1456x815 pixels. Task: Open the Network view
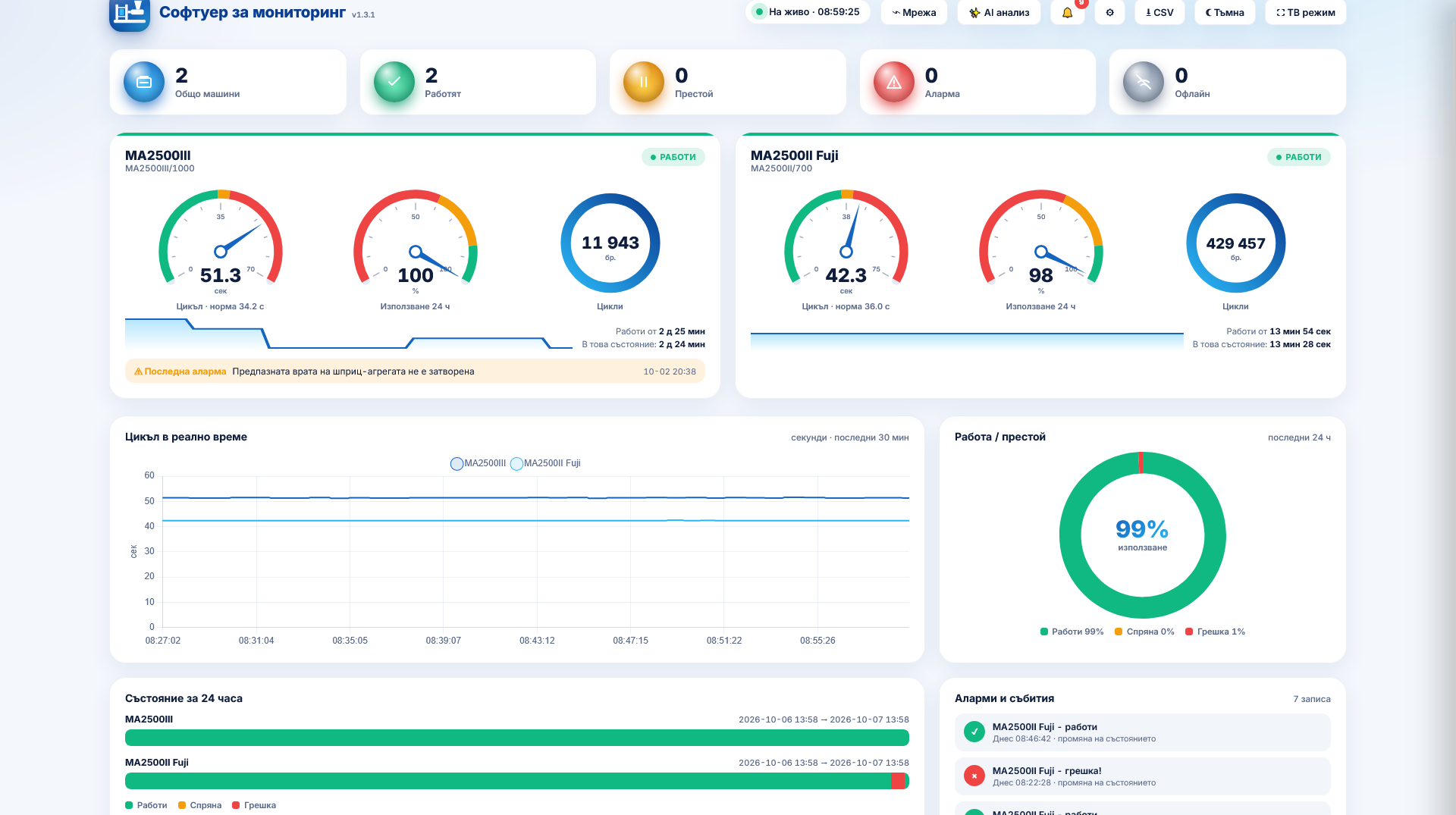[914, 13]
